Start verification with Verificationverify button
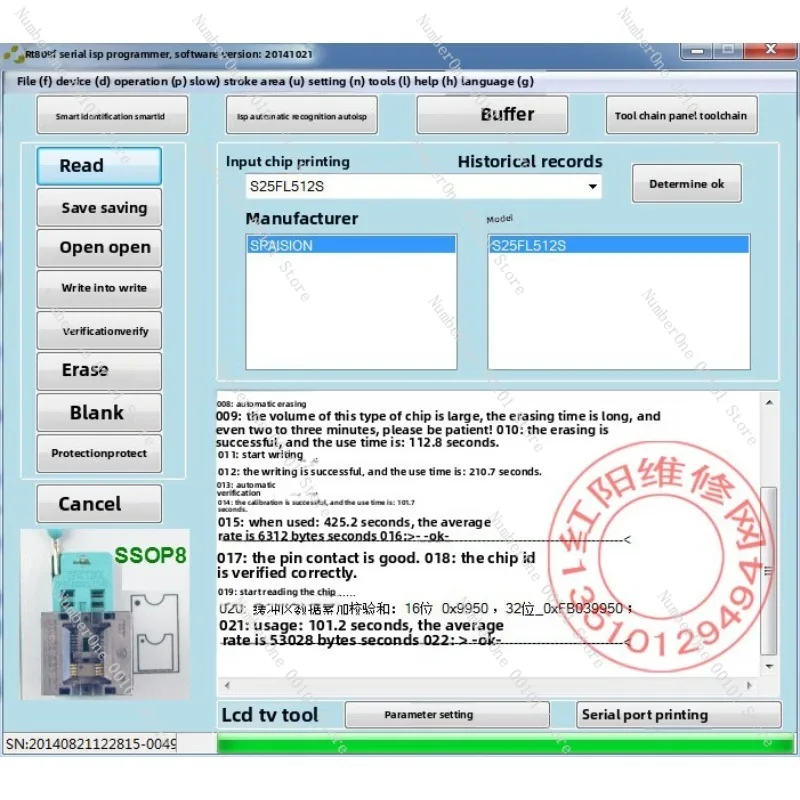 99,331
